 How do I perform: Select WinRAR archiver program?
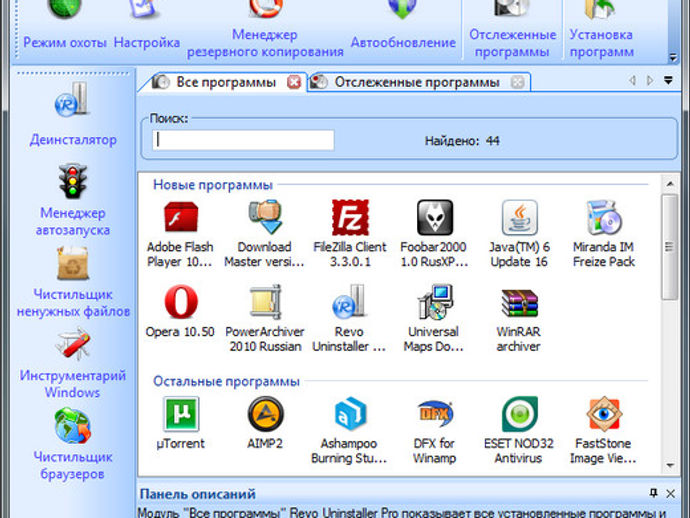pyautogui.click(x=518, y=319)
